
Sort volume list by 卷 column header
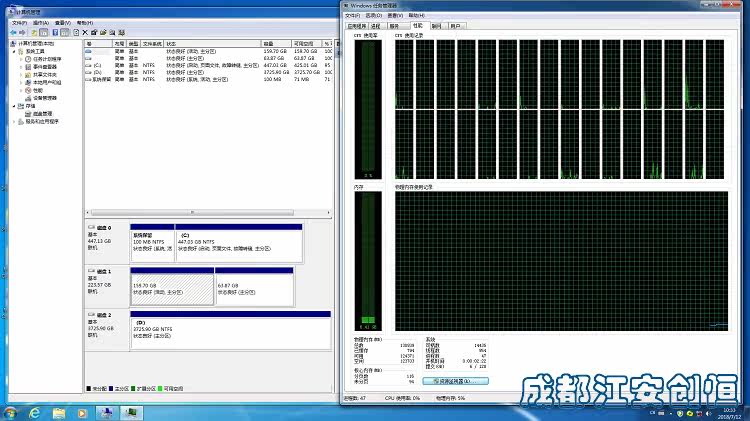(x=98, y=44)
